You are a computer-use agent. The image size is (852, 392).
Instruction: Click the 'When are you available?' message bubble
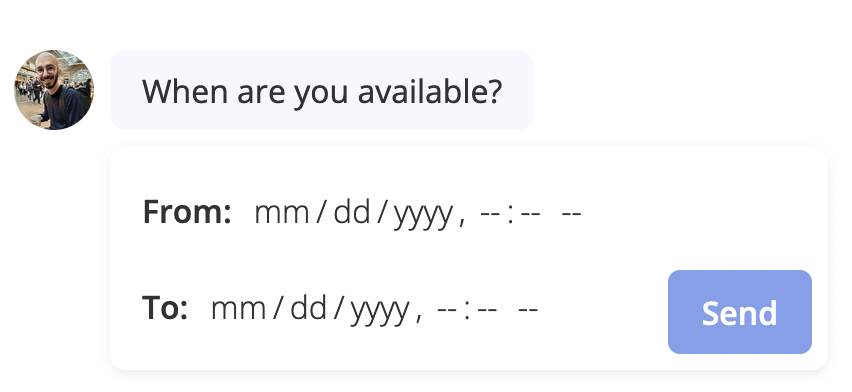point(322,90)
